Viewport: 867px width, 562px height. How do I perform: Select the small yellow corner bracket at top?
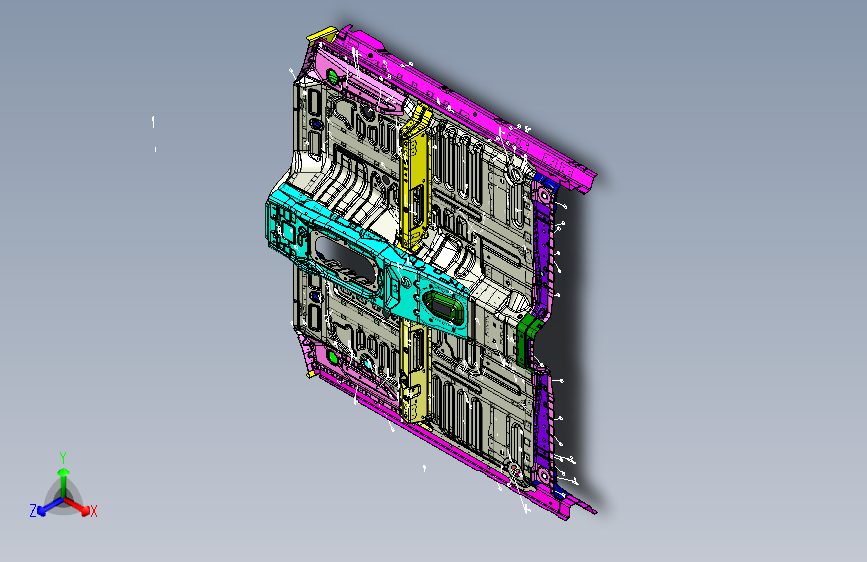tap(324, 34)
